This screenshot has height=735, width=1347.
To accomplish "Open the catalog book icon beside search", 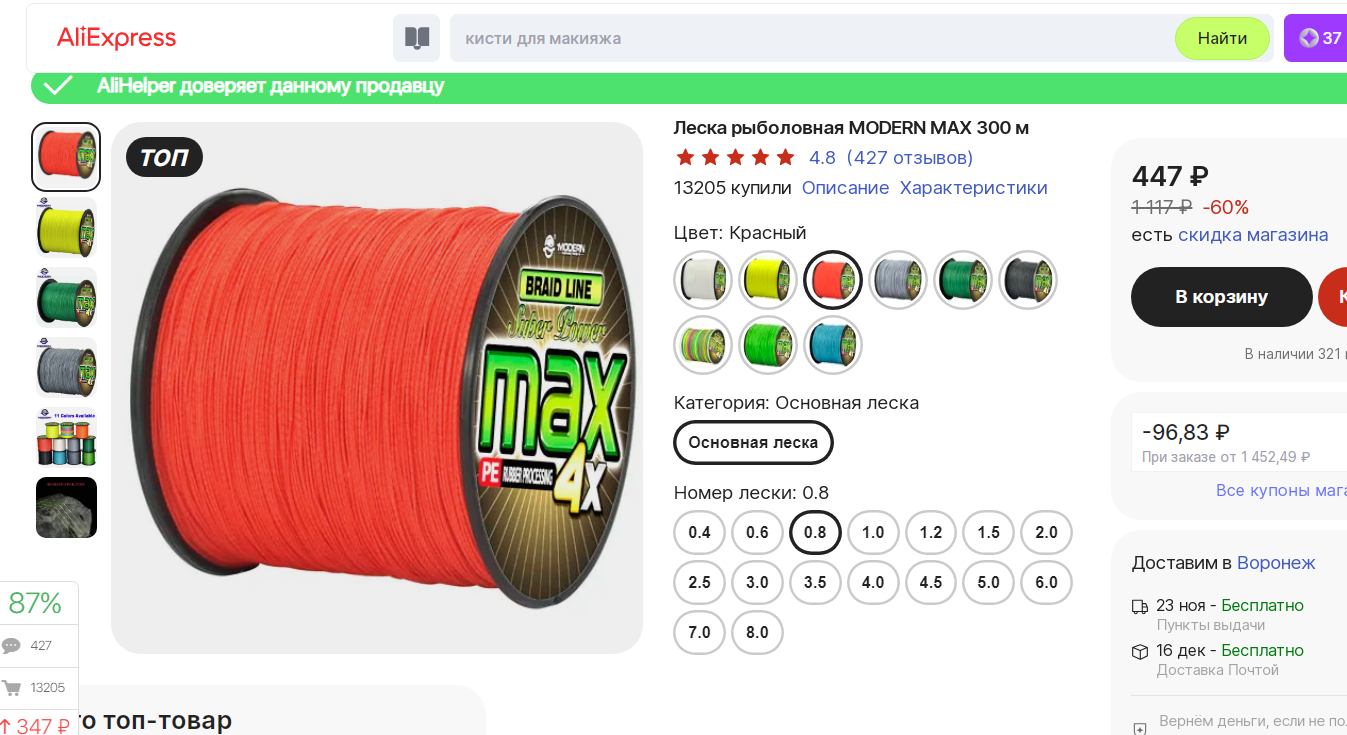I will pyautogui.click(x=417, y=39).
